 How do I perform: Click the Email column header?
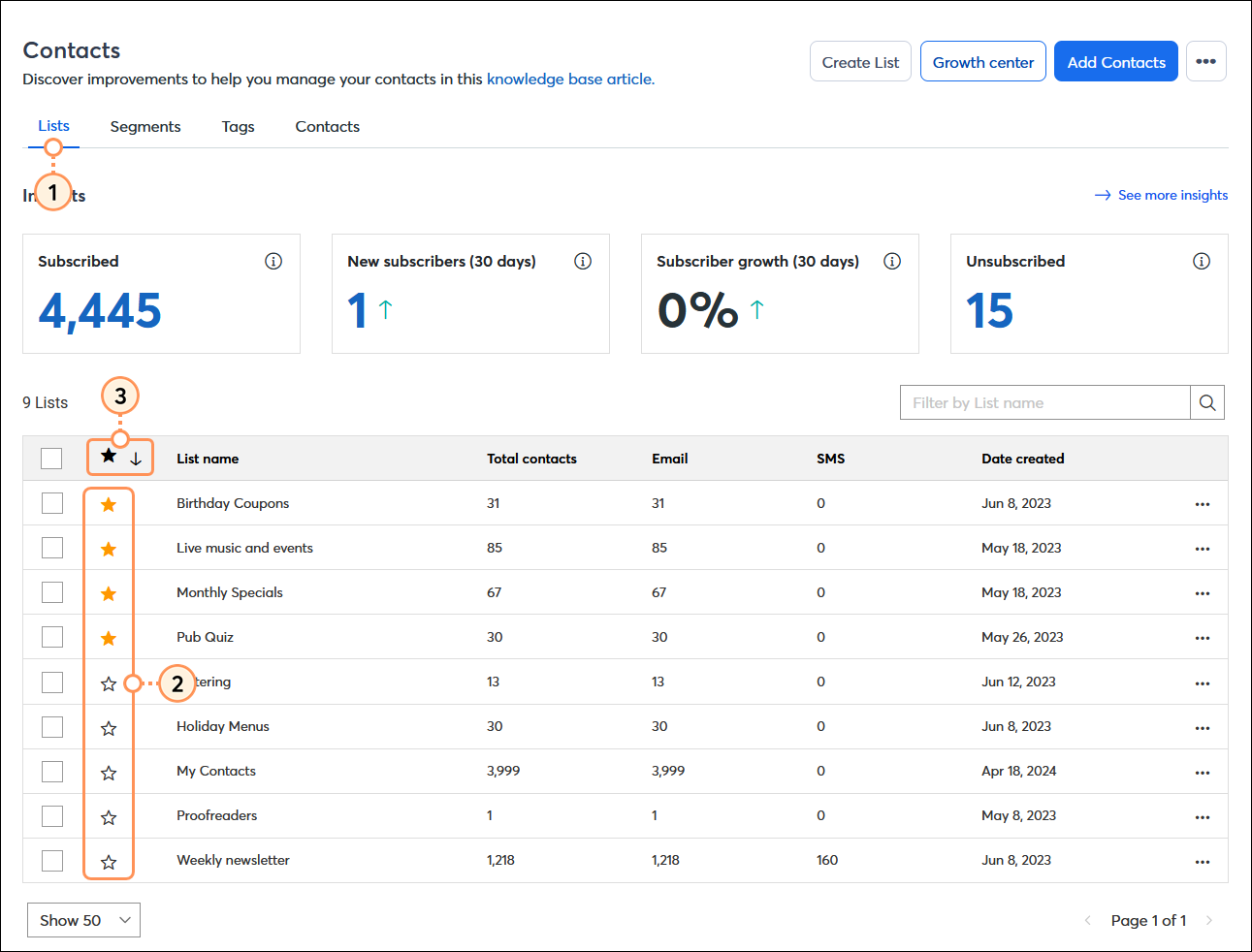pyautogui.click(x=669, y=459)
